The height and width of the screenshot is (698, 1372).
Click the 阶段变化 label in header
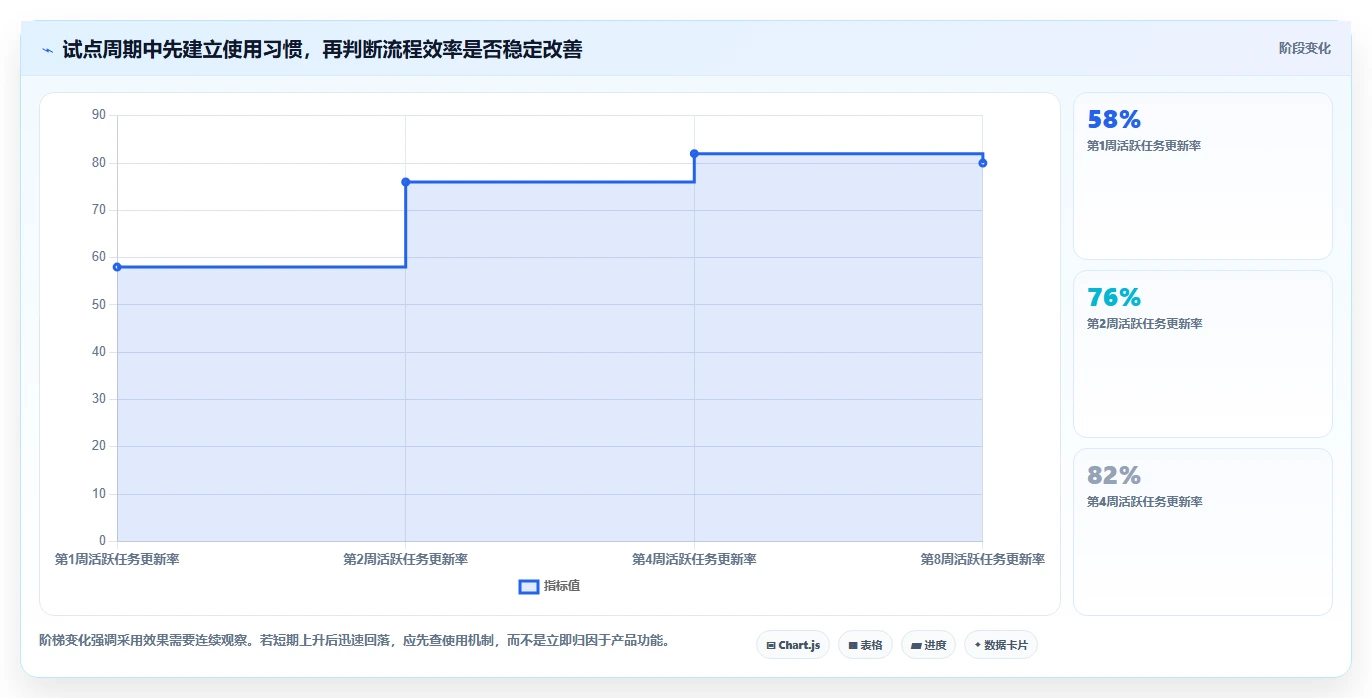click(1304, 48)
